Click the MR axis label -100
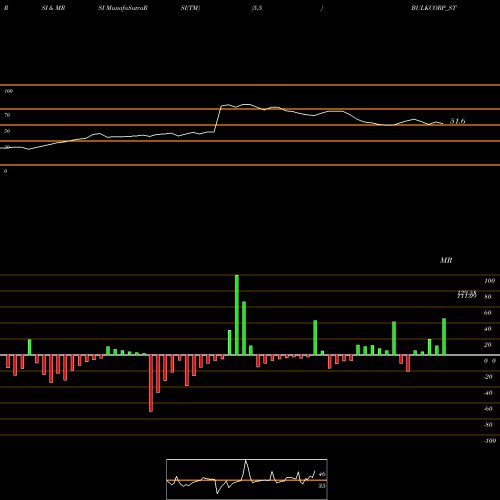Image resolution: width=500 pixels, height=500 pixels. [x=490, y=441]
